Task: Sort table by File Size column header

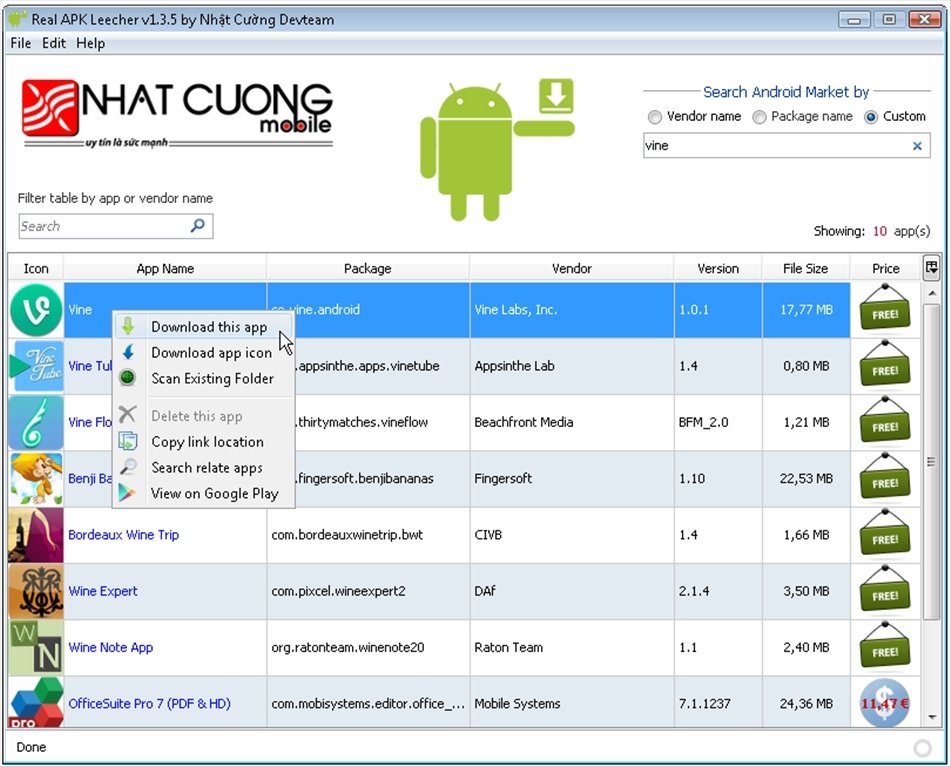Action: (x=805, y=269)
